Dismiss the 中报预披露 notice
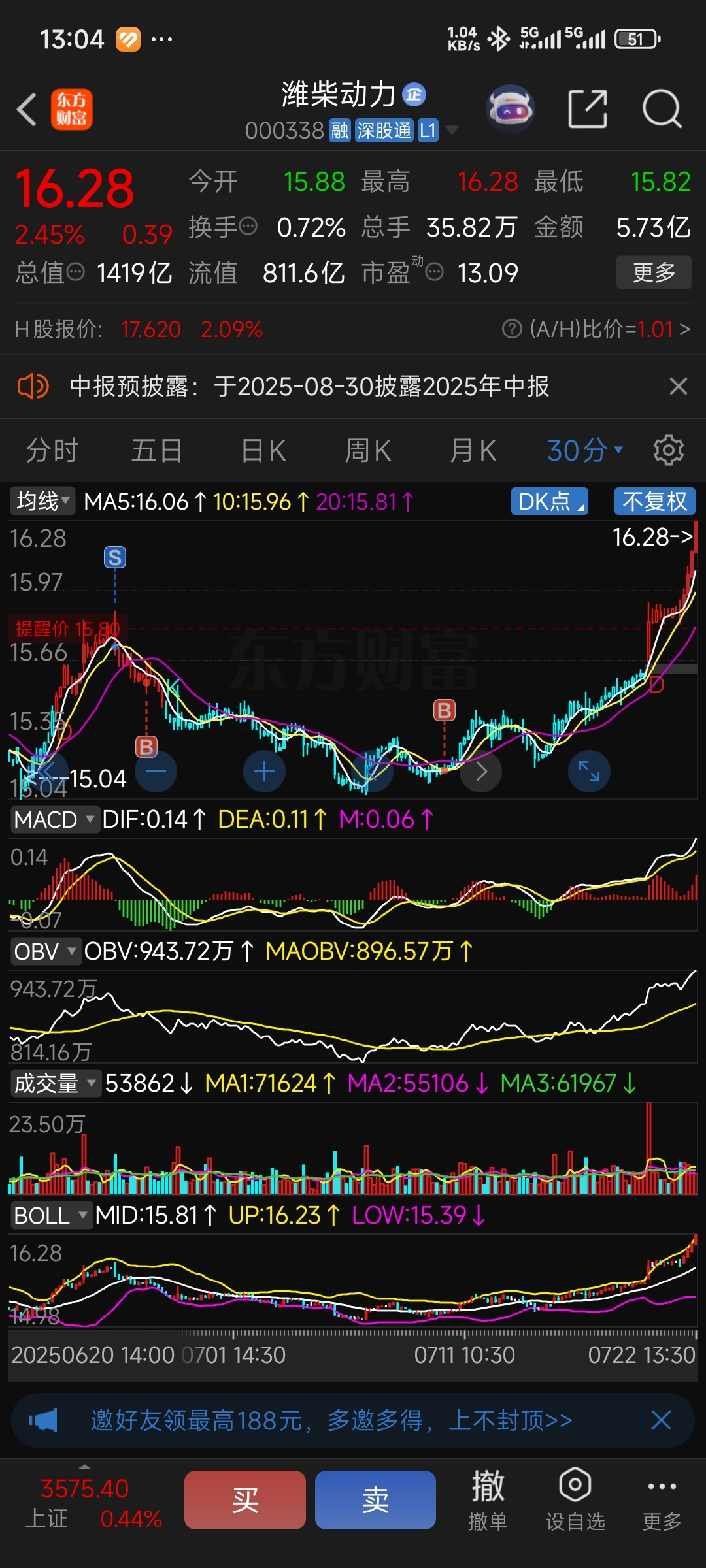Viewport: 706px width, 1568px height. 679,386
